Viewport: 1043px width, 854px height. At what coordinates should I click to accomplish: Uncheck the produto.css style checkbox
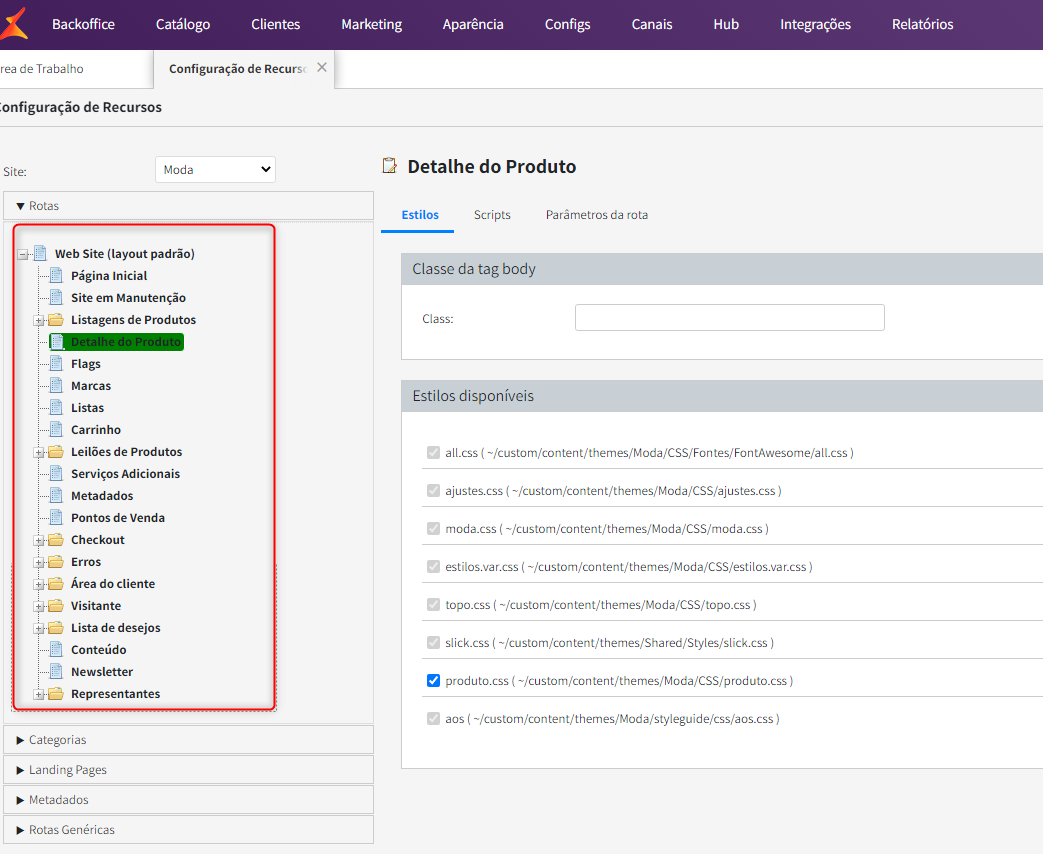pos(433,680)
